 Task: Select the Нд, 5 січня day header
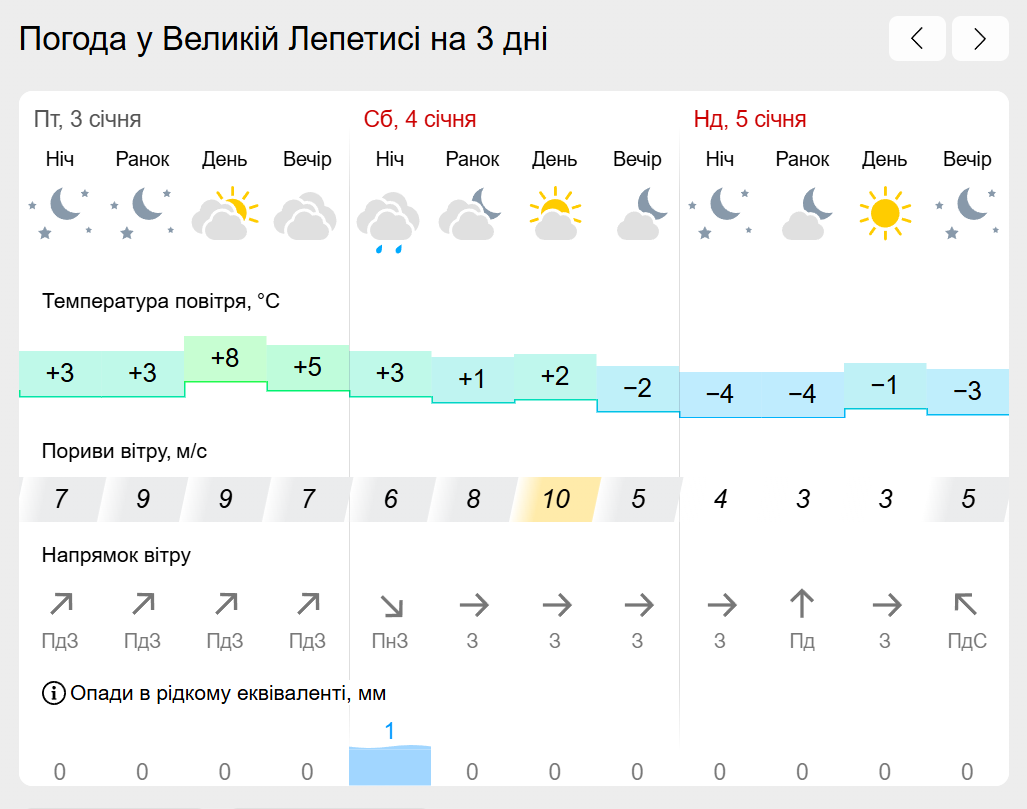750,119
